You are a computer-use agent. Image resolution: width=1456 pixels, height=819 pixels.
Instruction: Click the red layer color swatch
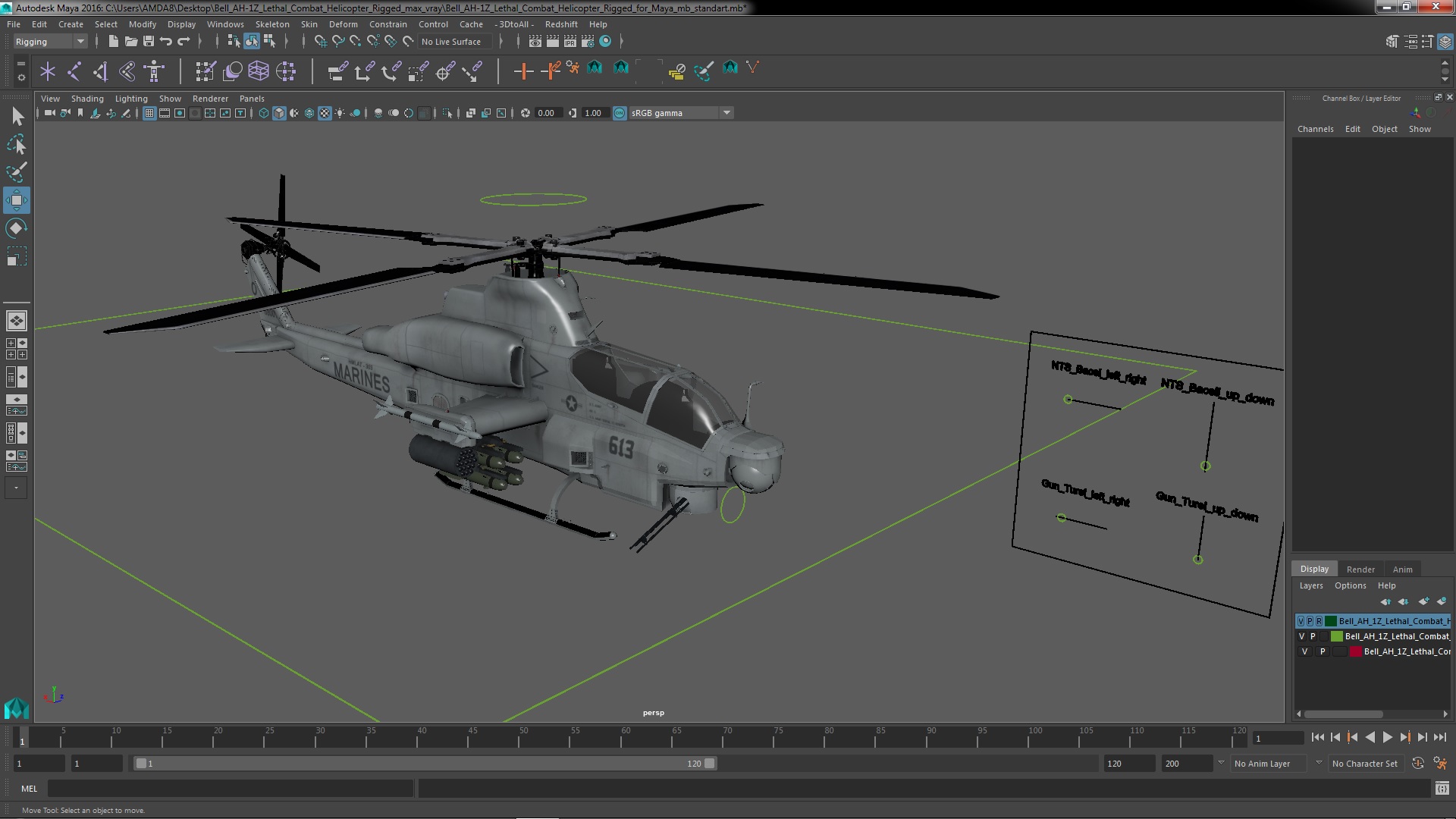[x=1355, y=651]
